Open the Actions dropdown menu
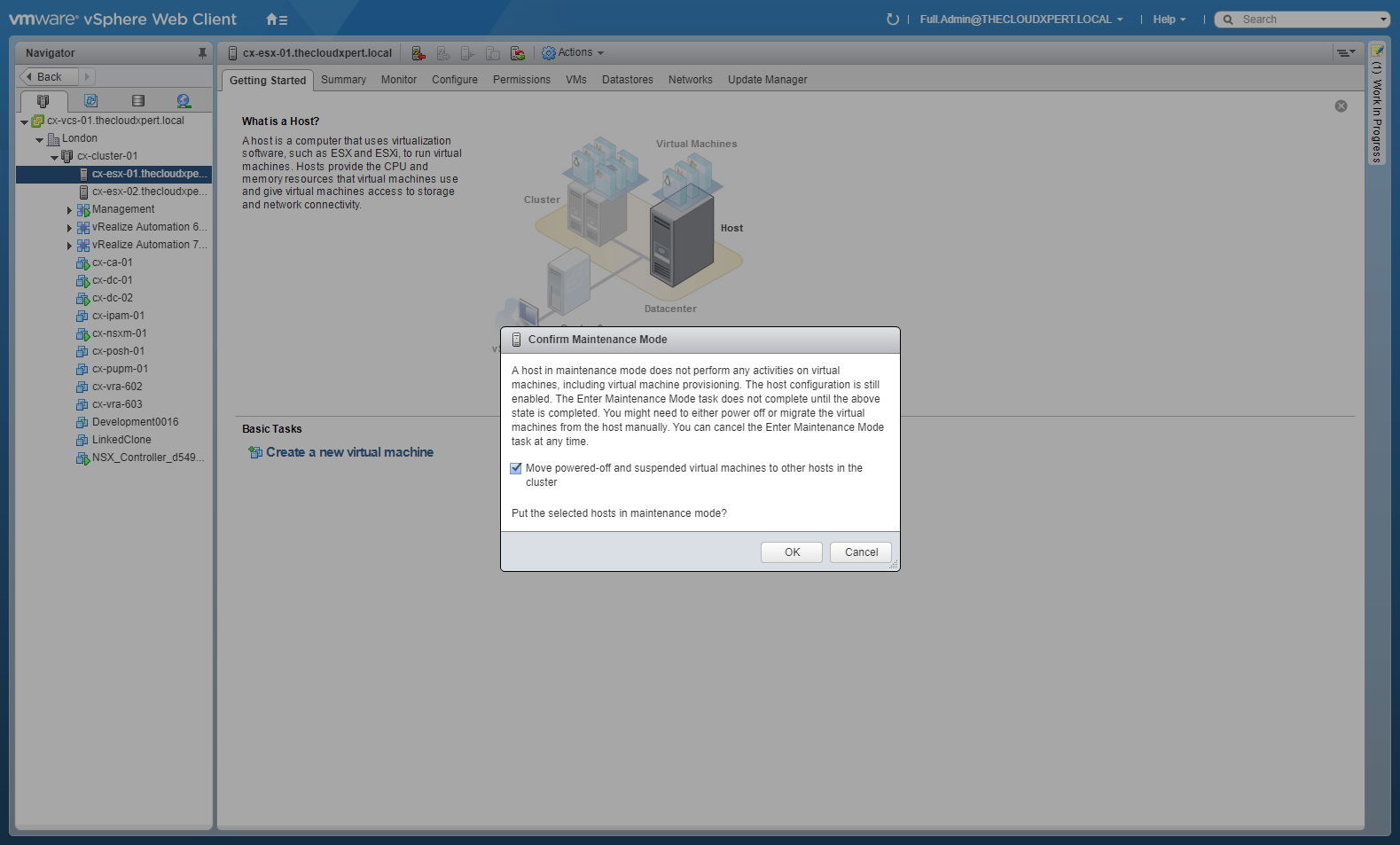This screenshot has height=845, width=1400. [573, 53]
